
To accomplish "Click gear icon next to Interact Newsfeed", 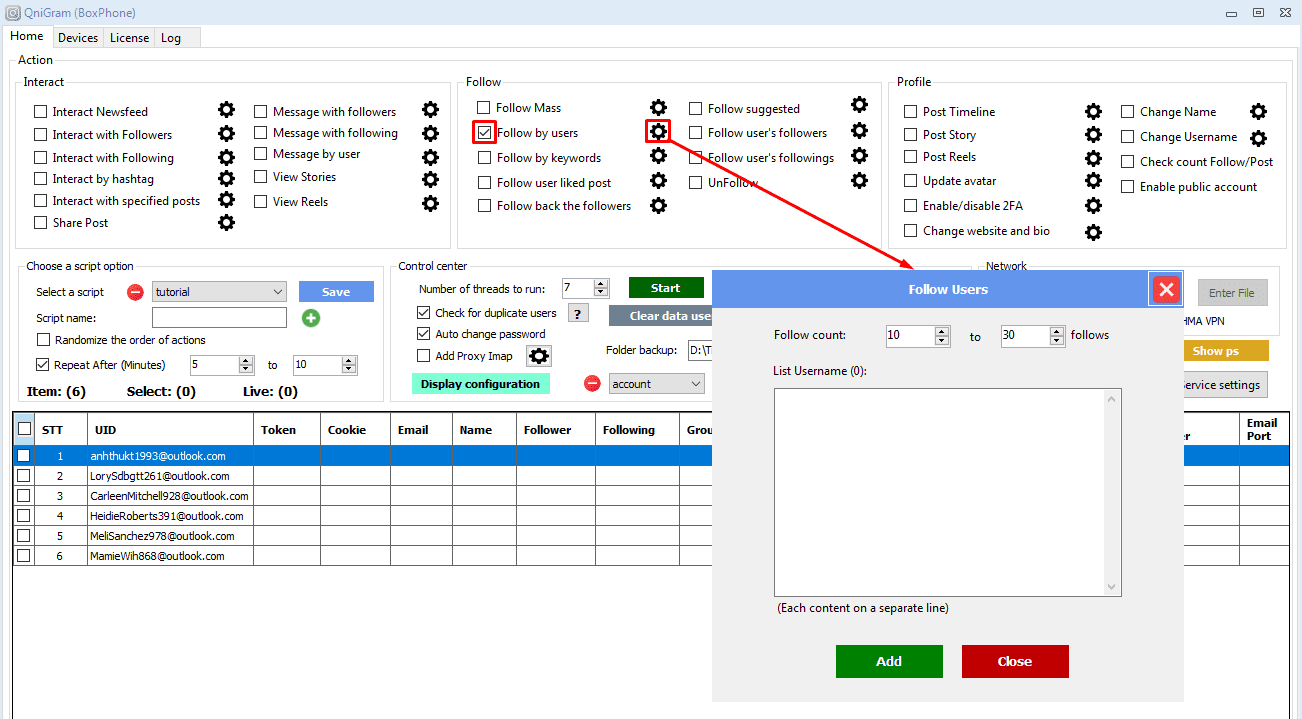I will 227,111.
